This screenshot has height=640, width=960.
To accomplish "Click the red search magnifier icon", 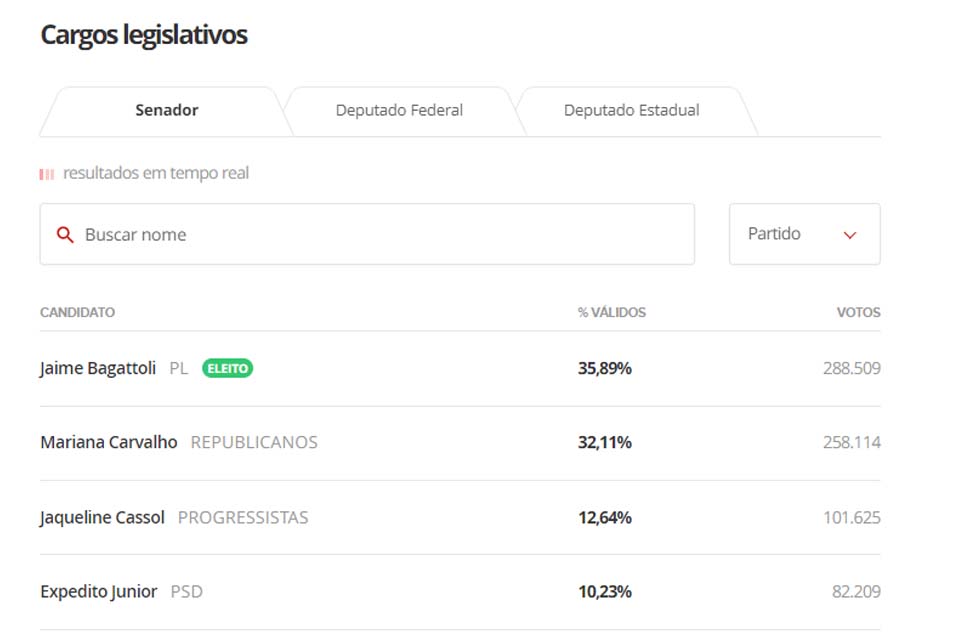I will point(65,235).
